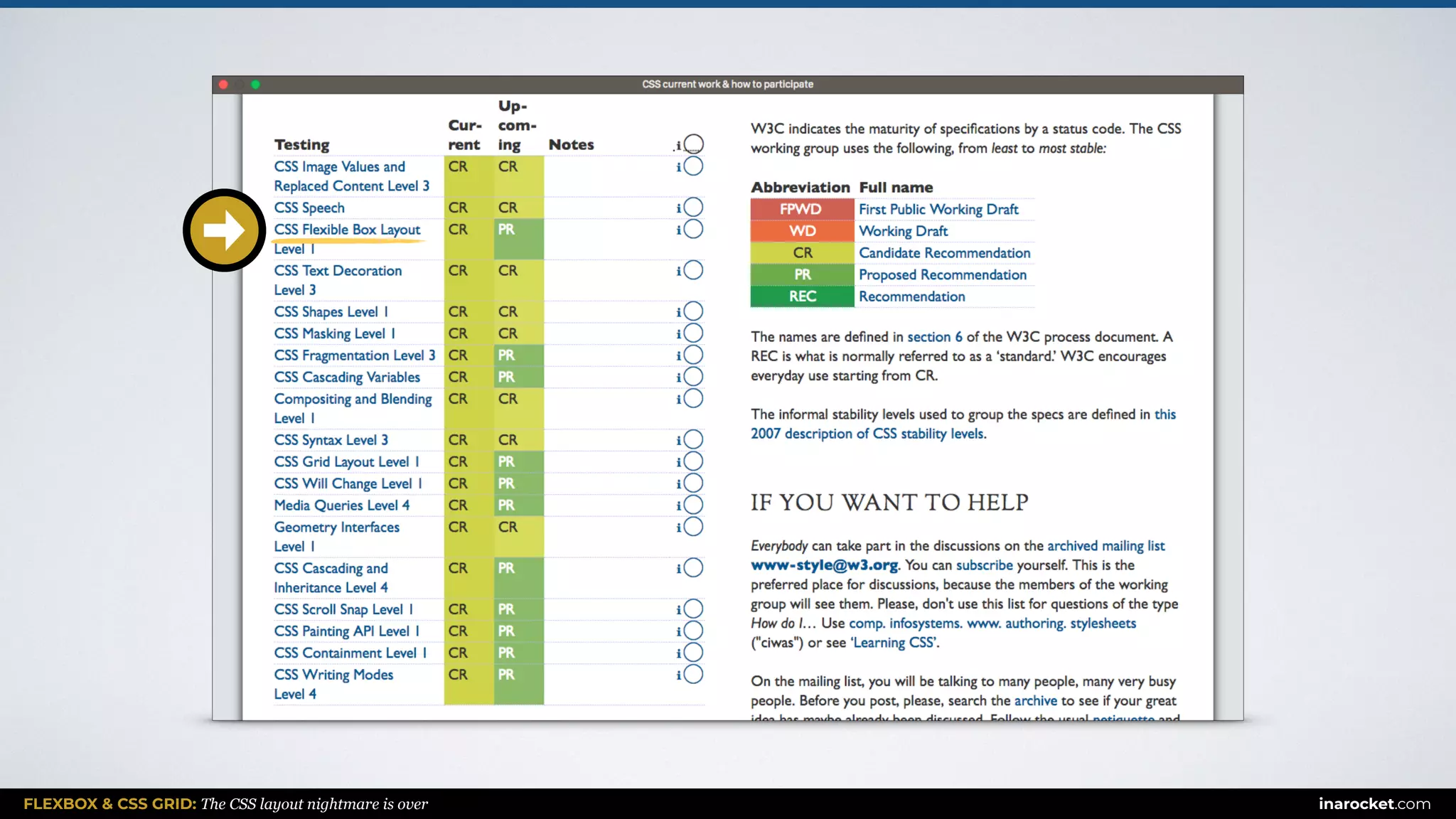Click the www-style@w3.org mailing address
This screenshot has height=819, width=1456.
824,565
